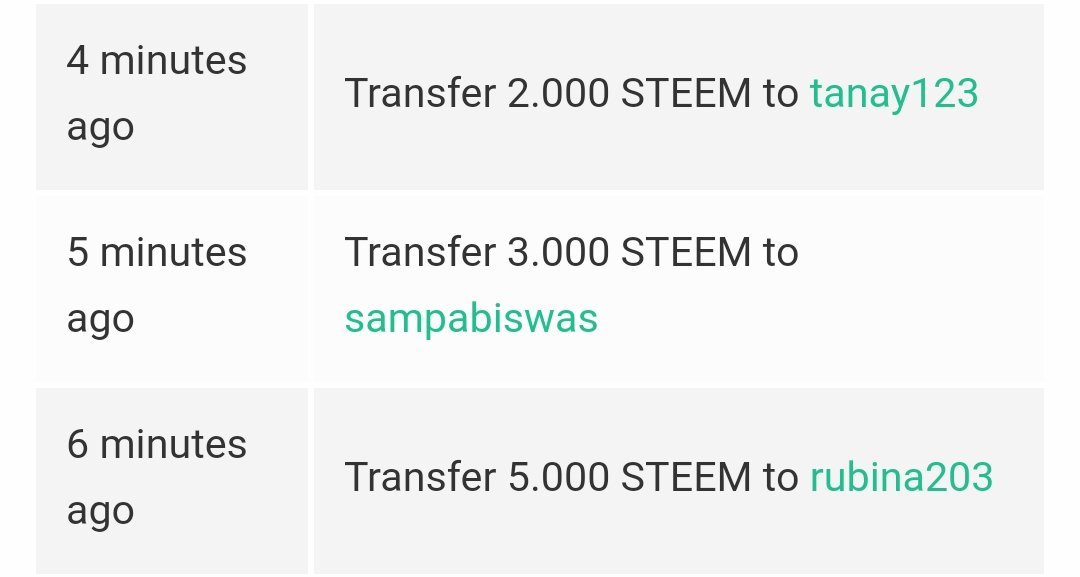The image size is (1080, 577).
Task: Click the word "ago" beneath "4 minutes"
Action: coord(101,129)
